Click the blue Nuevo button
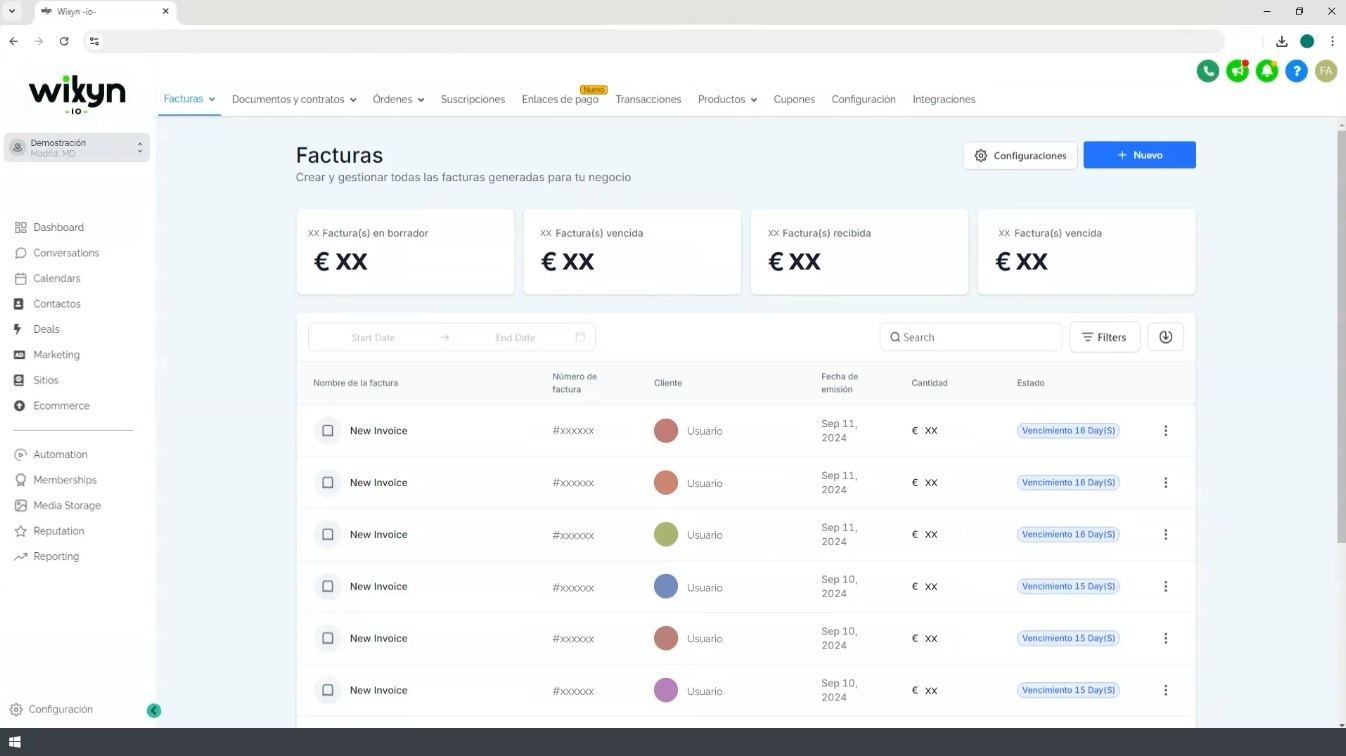 click(x=1139, y=155)
